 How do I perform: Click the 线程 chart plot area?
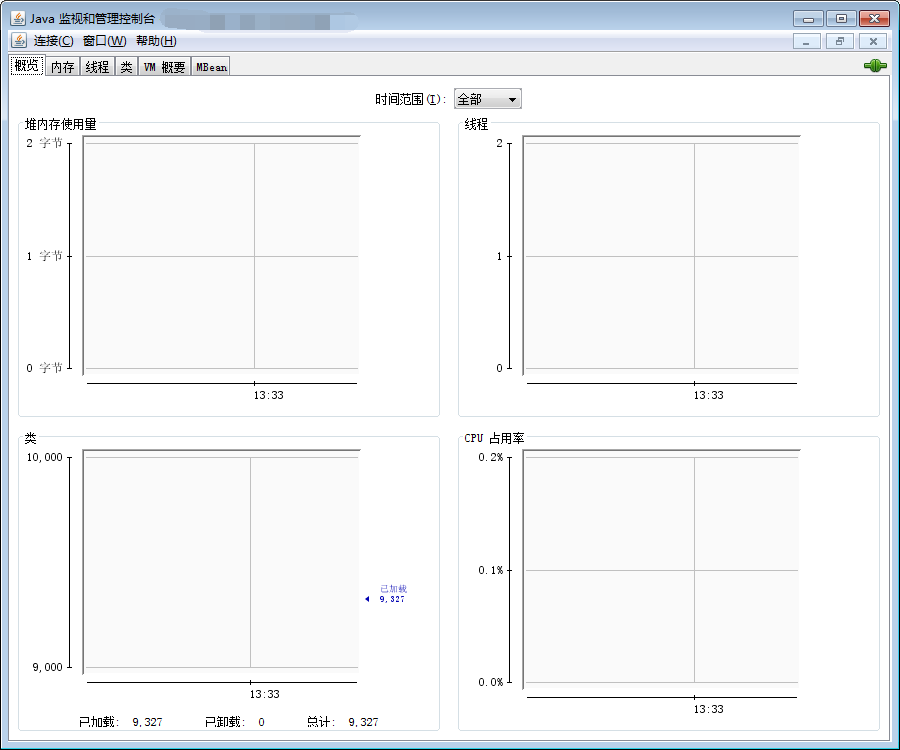point(661,255)
